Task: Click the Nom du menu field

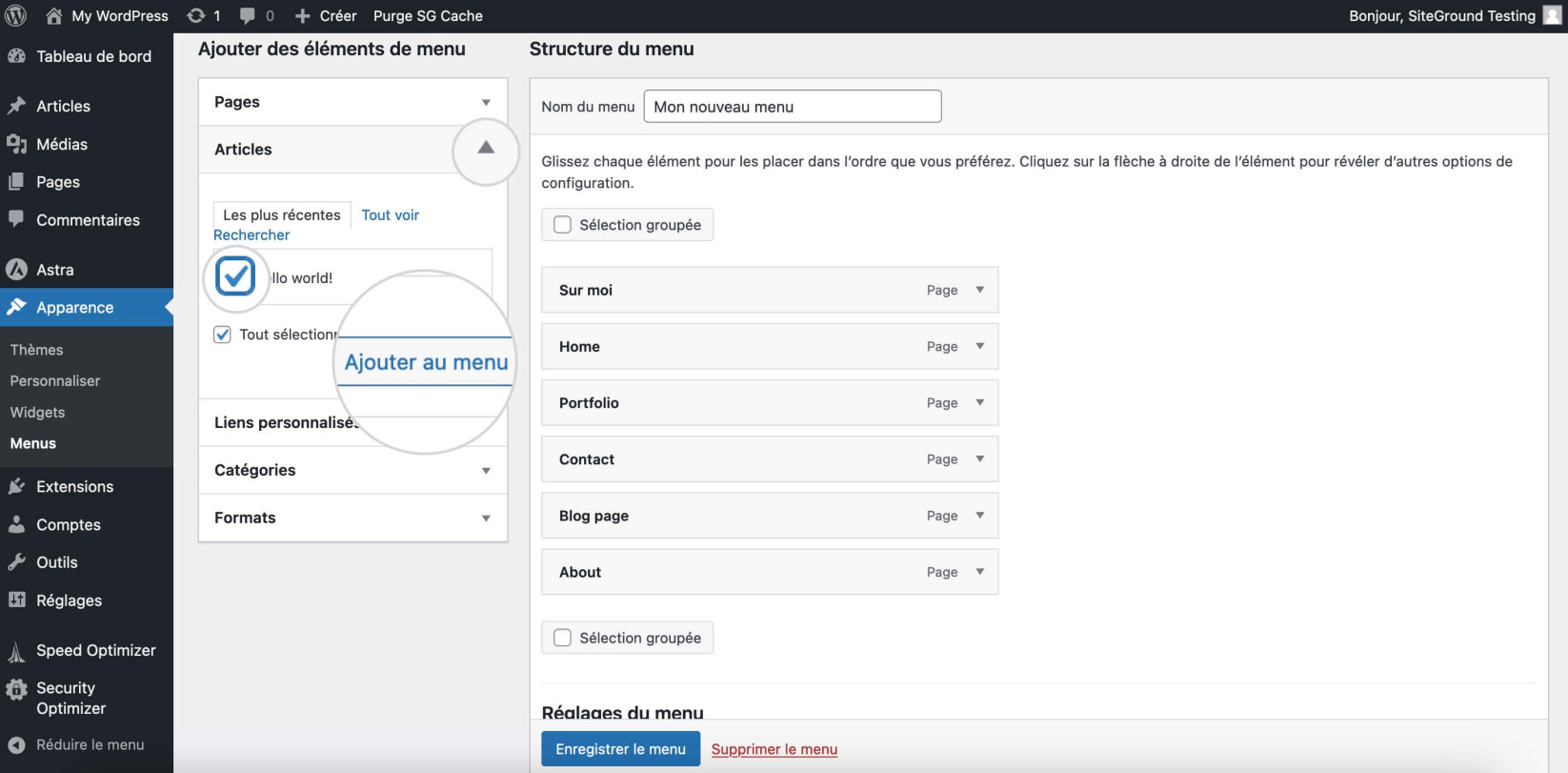Action: (x=793, y=107)
